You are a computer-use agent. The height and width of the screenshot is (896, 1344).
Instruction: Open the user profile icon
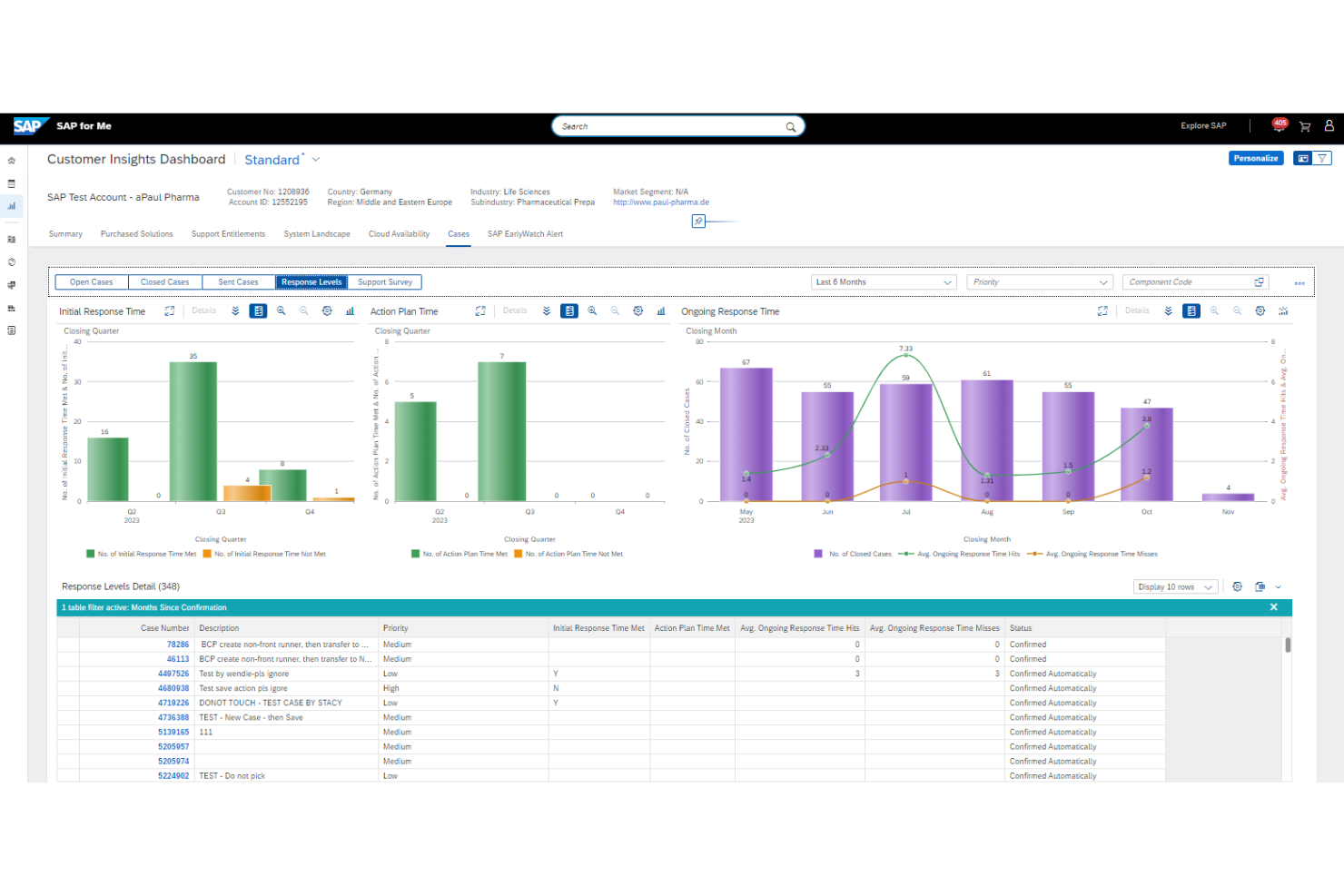coord(1329,126)
